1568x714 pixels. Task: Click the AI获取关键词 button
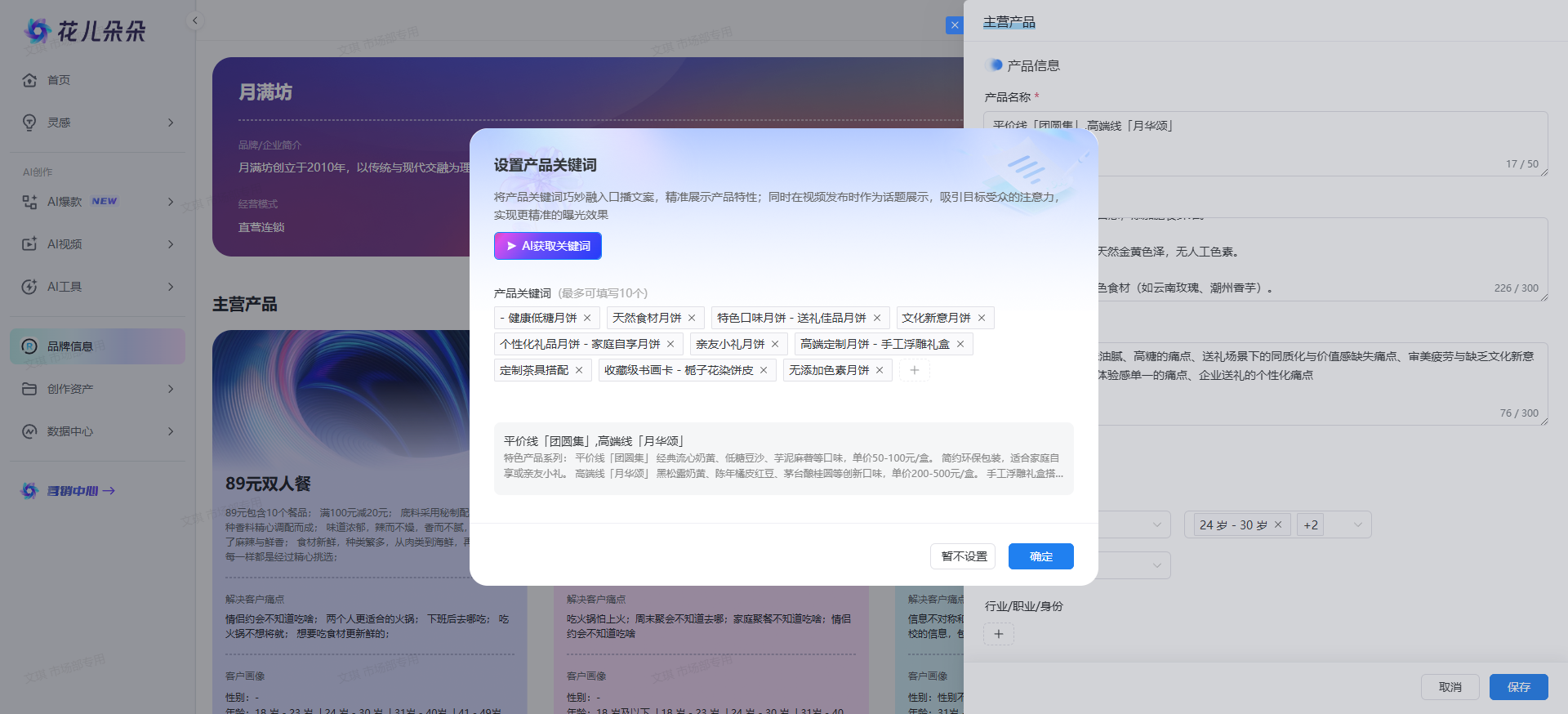[x=548, y=246]
